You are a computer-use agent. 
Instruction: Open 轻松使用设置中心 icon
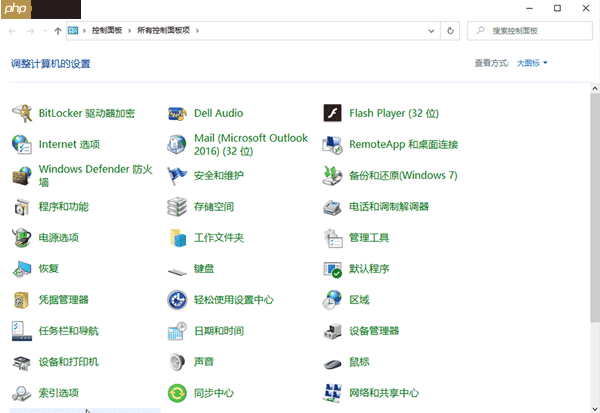coord(177,300)
